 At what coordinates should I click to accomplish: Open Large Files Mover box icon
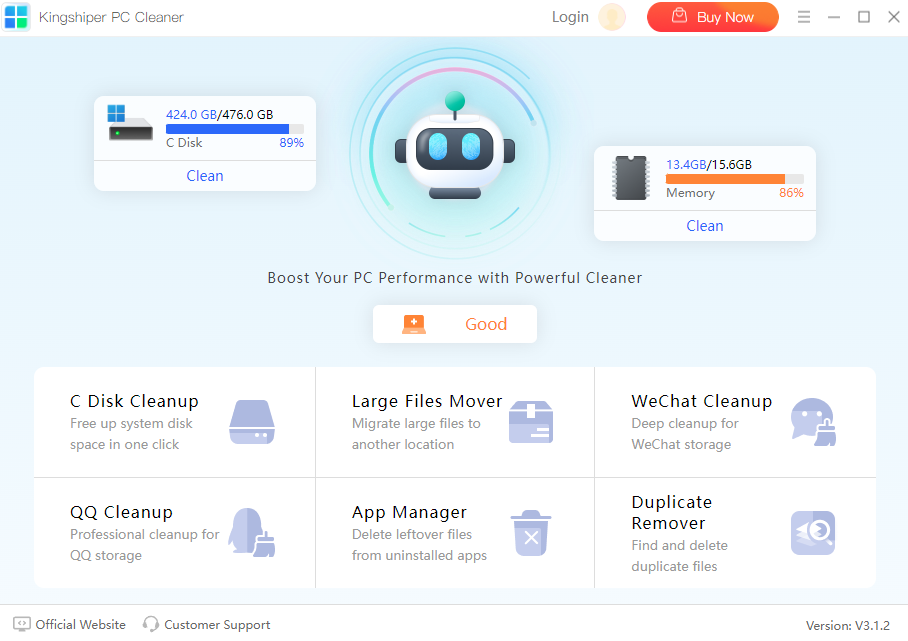click(530, 422)
